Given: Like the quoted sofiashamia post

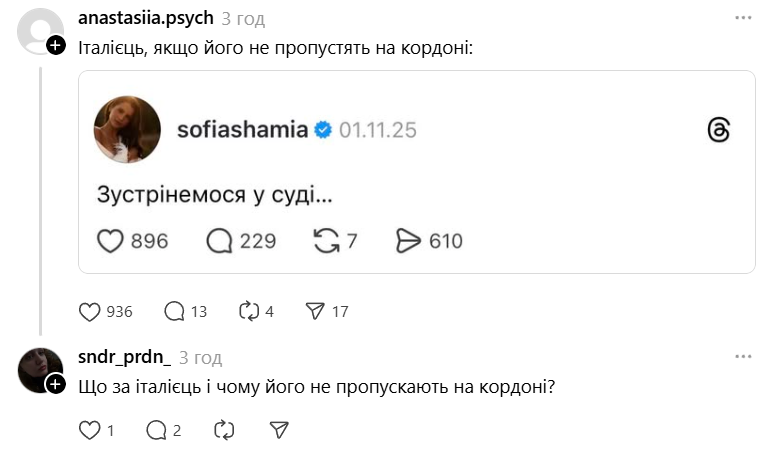Looking at the screenshot, I should 109,240.
